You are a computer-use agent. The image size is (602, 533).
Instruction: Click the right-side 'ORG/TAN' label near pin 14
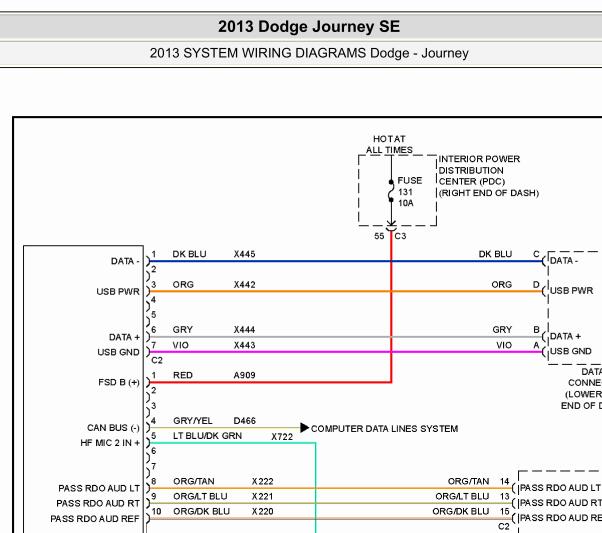tap(468, 482)
